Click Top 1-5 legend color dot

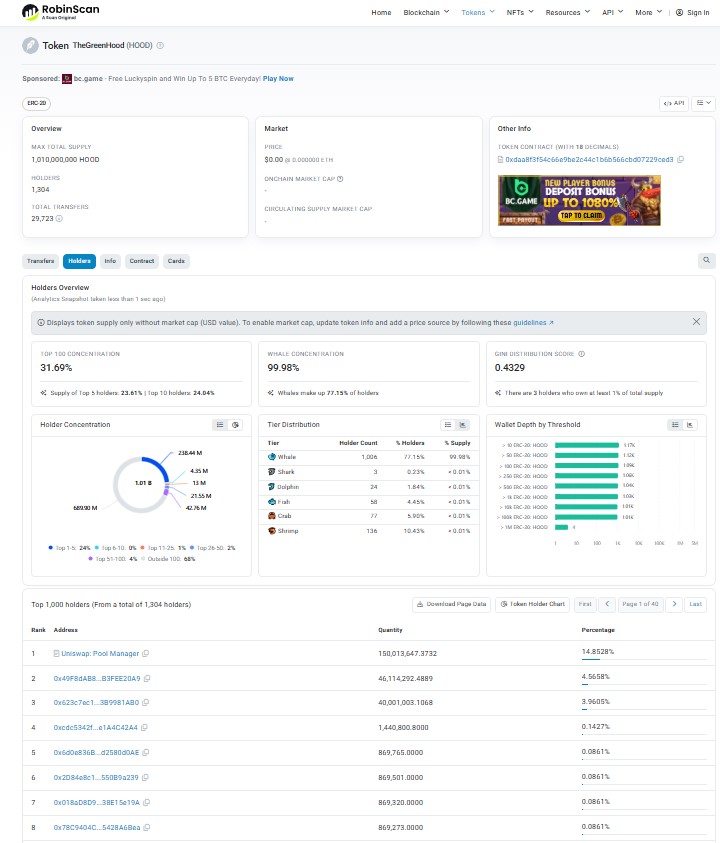click(x=51, y=548)
